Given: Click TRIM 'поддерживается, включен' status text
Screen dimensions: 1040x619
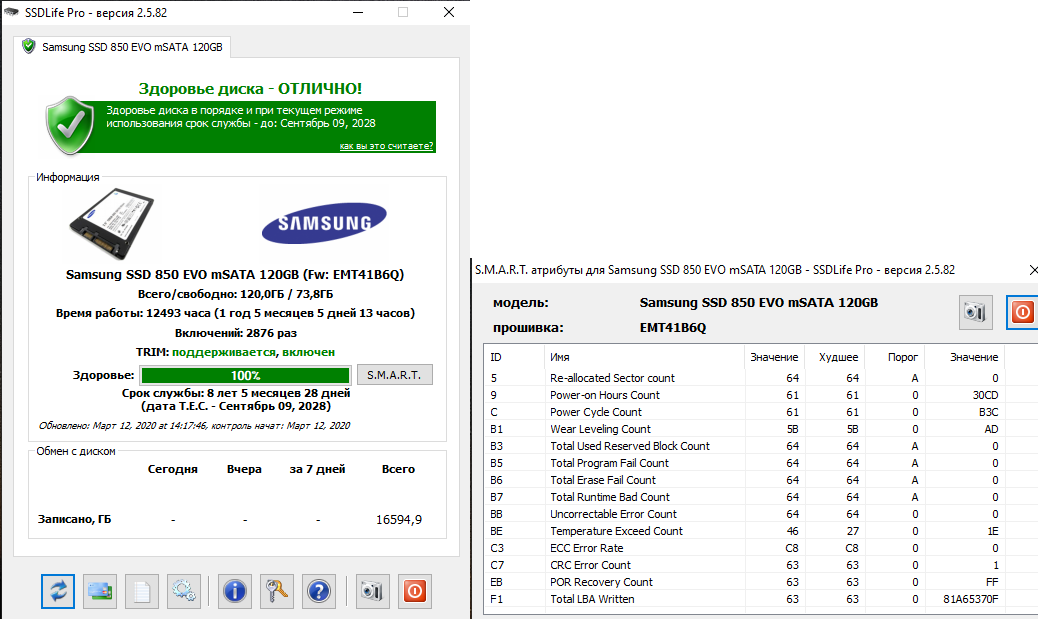Looking at the screenshot, I should 253,352.
